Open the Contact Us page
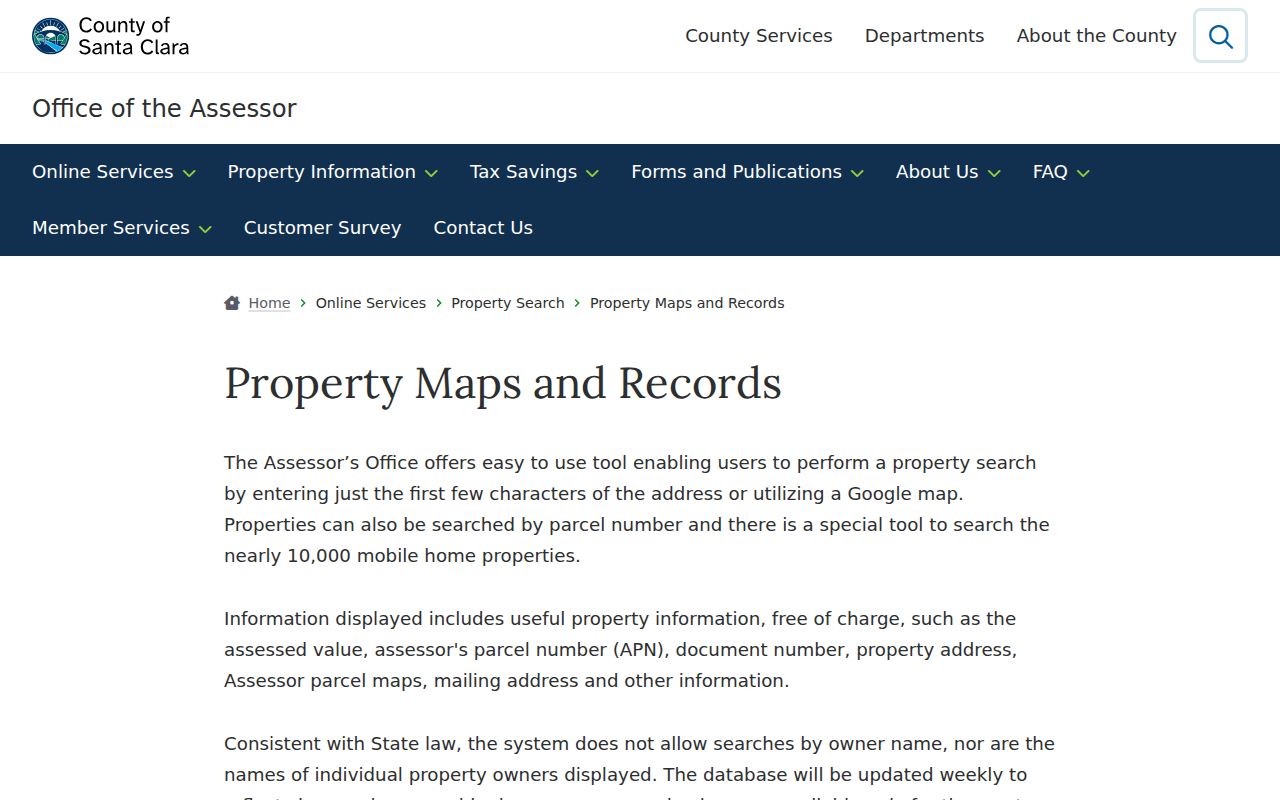The width and height of the screenshot is (1280, 800). [483, 228]
